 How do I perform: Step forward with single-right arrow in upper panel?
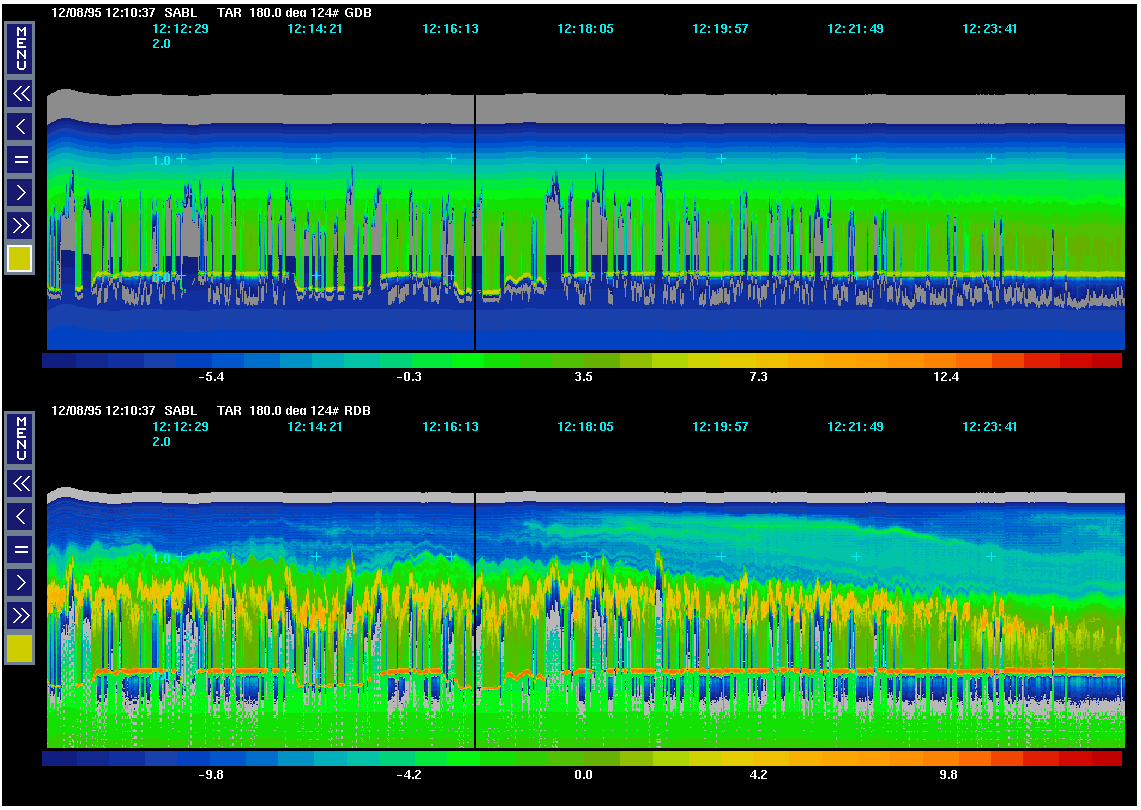[x=20, y=192]
